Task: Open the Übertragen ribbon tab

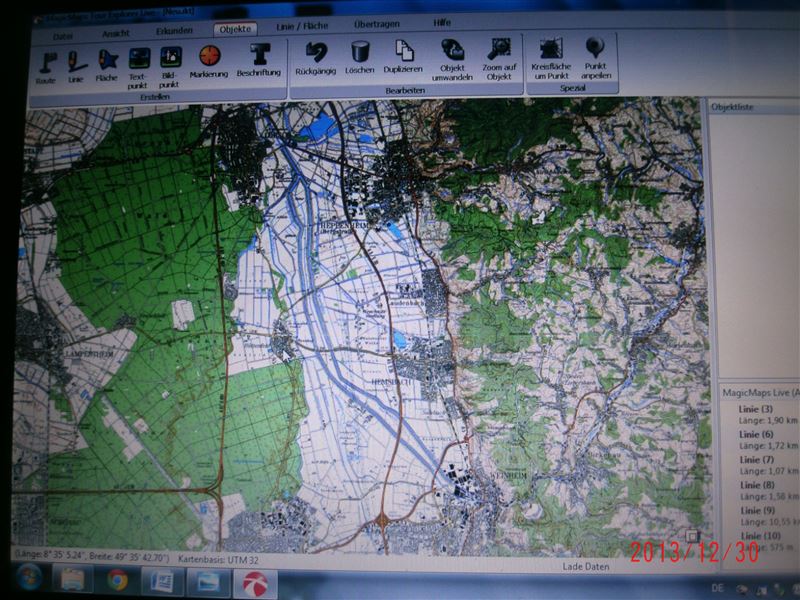Action: tap(376, 23)
